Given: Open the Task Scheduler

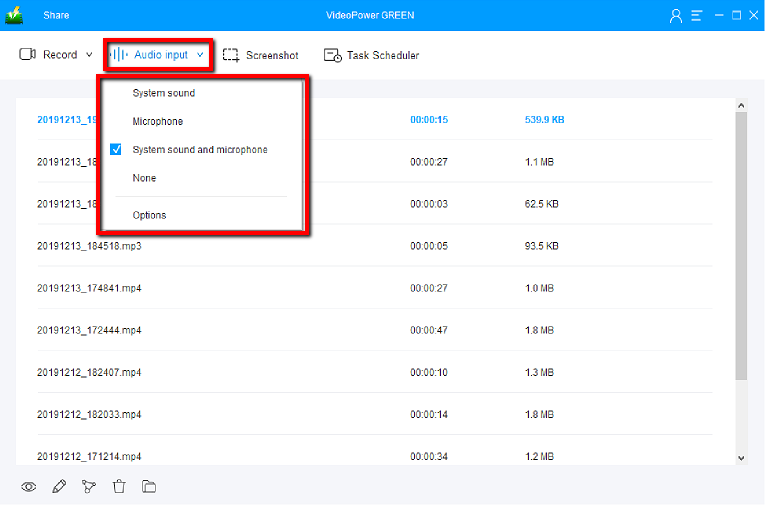Looking at the screenshot, I should 371,55.
